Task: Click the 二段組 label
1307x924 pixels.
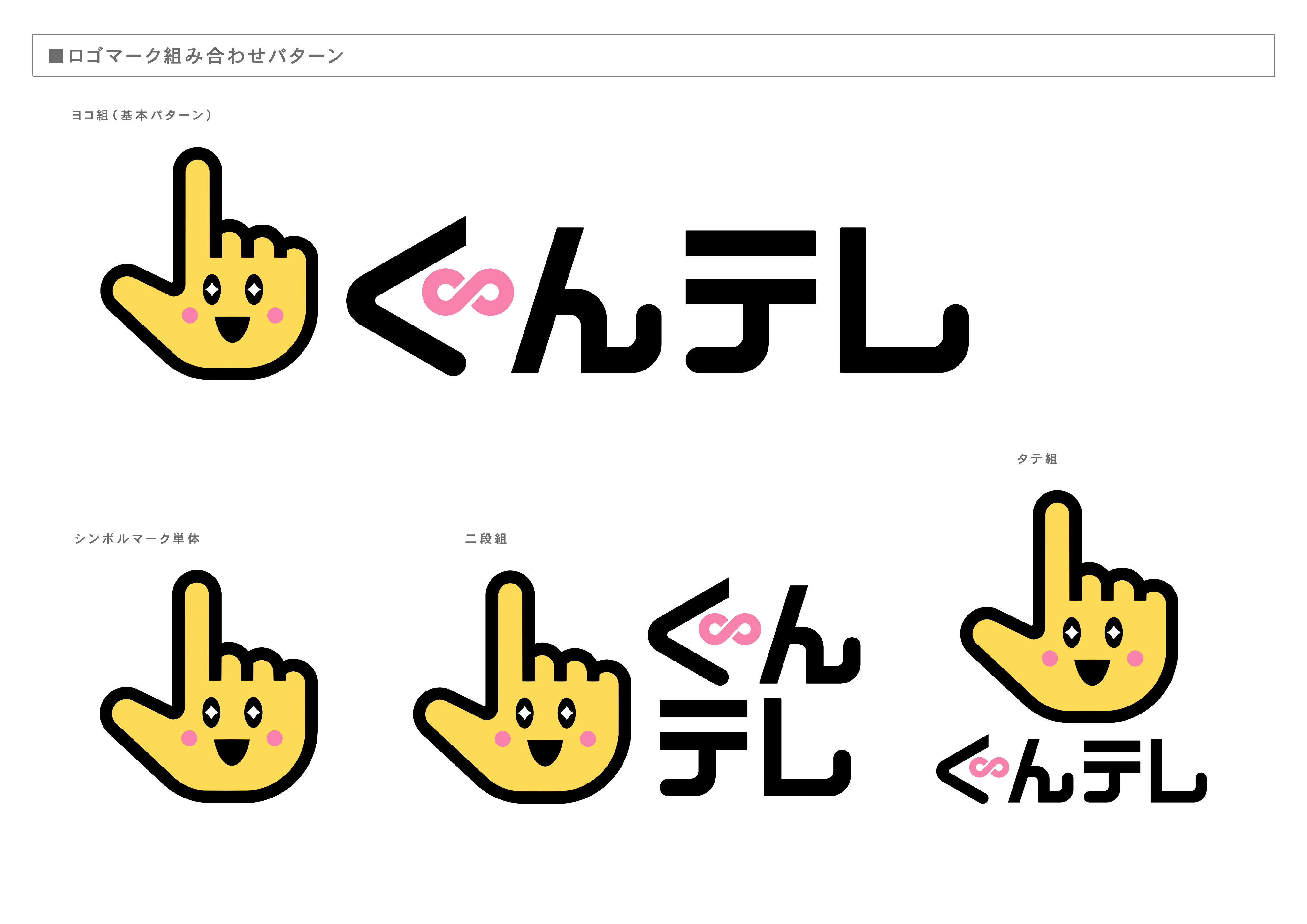Action: tap(485, 538)
